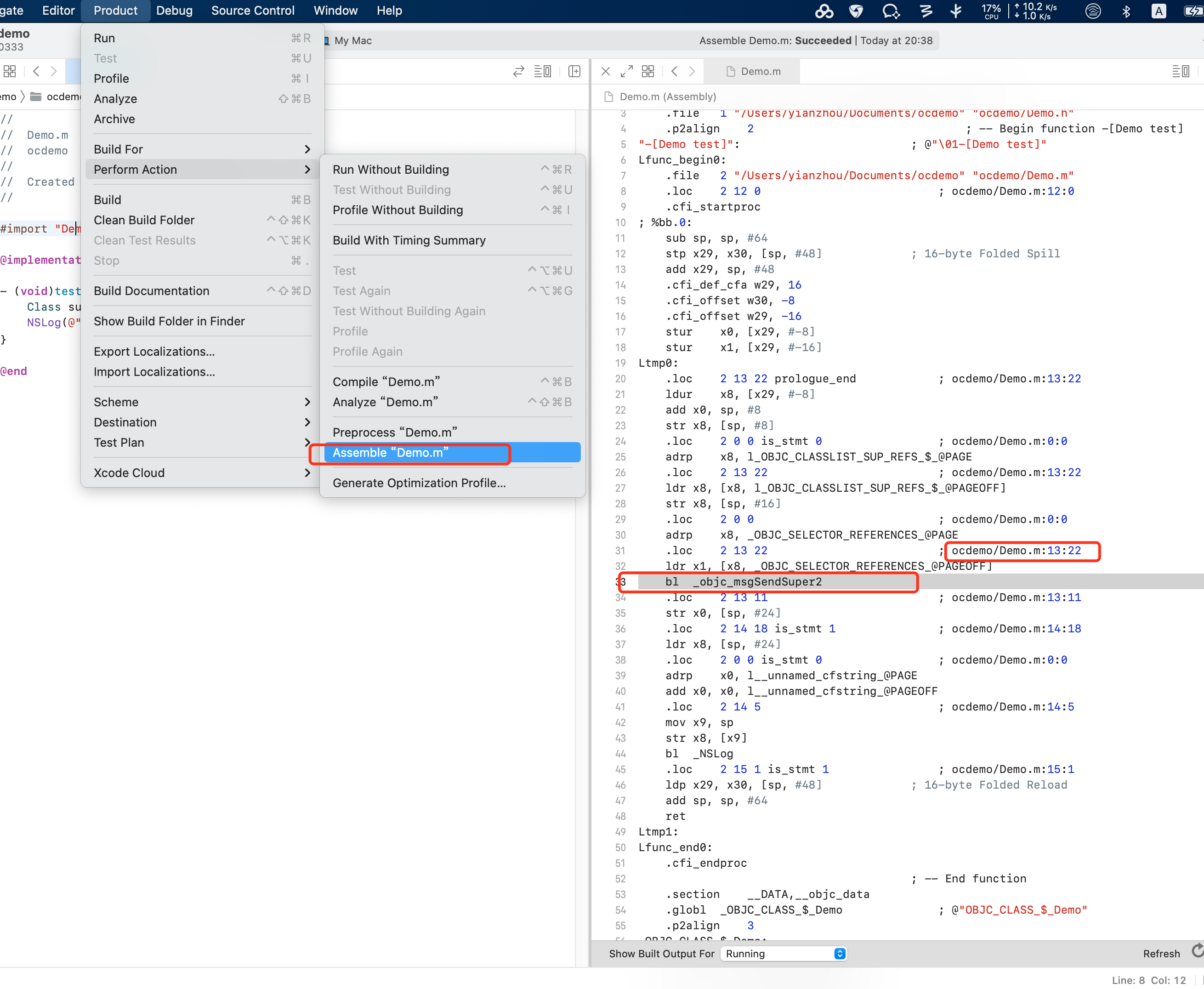Expand the Build For submenu
The image size is (1204, 989).
202,149
